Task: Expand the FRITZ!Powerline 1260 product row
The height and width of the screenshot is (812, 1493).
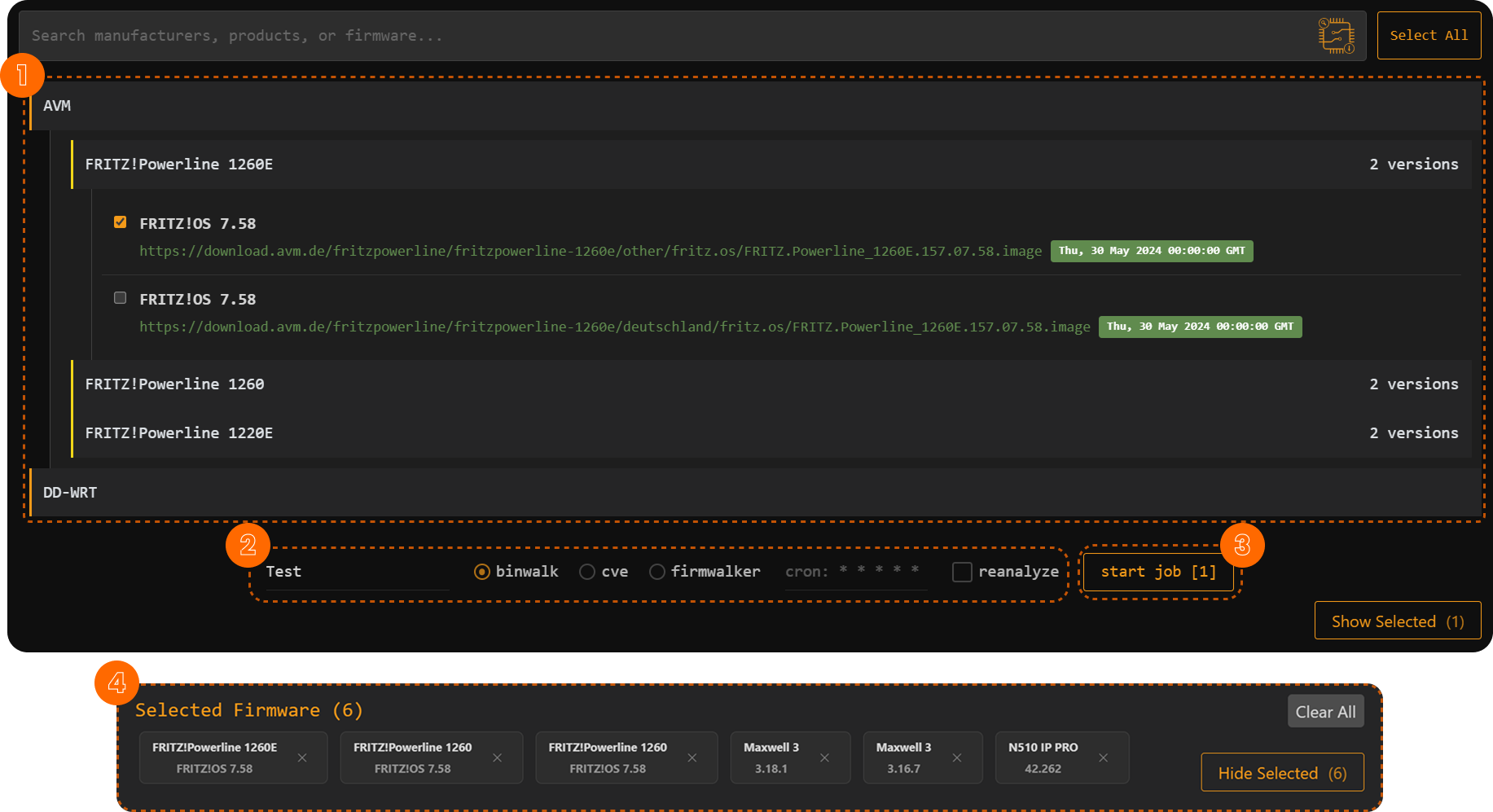Action: [x=771, y=384]
